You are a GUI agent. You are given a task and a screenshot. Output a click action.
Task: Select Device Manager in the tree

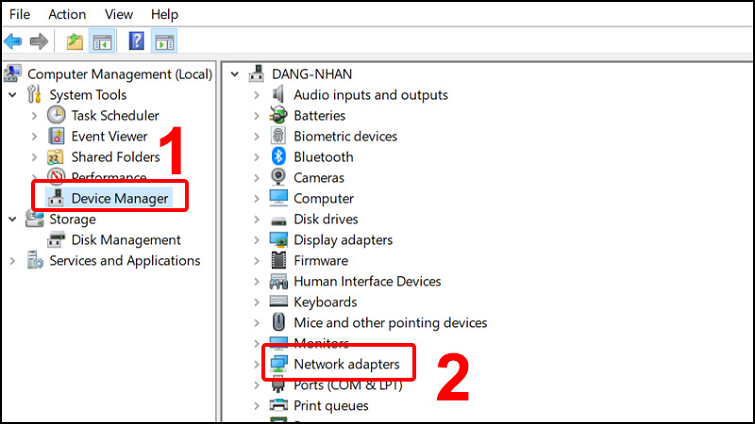pyautogui.click(x=119, y=198)
